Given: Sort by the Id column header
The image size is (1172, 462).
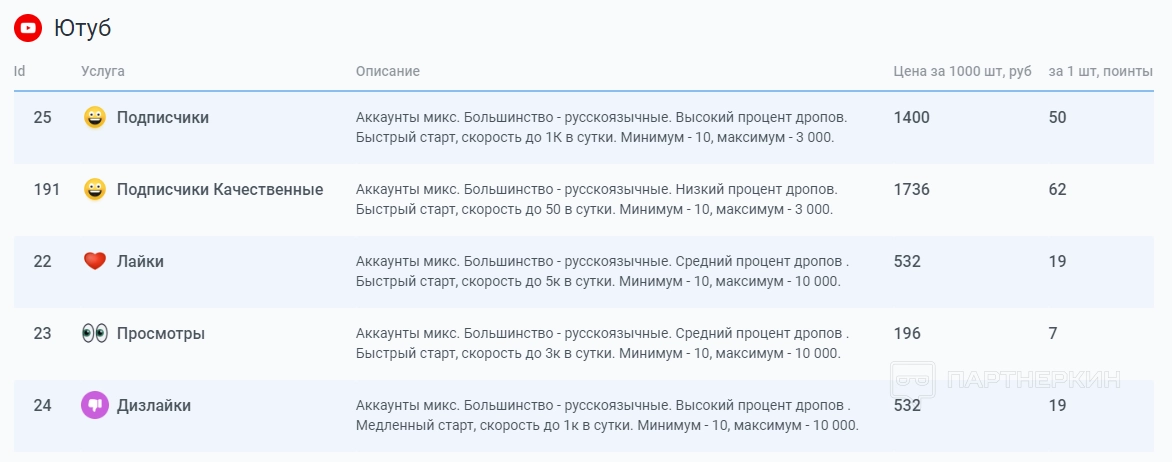Looking at the screenshot, I should tap(19, 72).
